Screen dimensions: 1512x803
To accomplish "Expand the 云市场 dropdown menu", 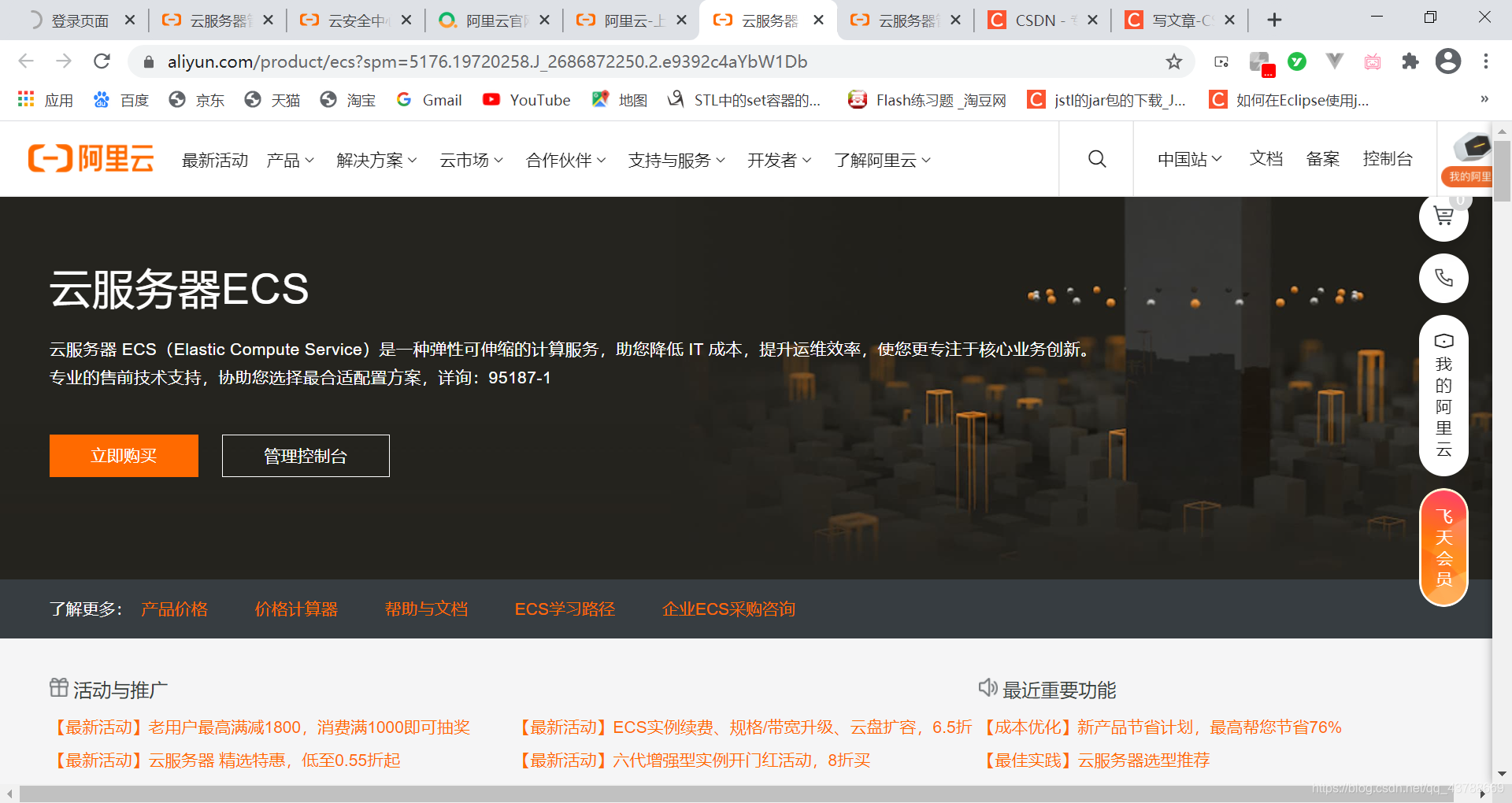I will (471, 160).
